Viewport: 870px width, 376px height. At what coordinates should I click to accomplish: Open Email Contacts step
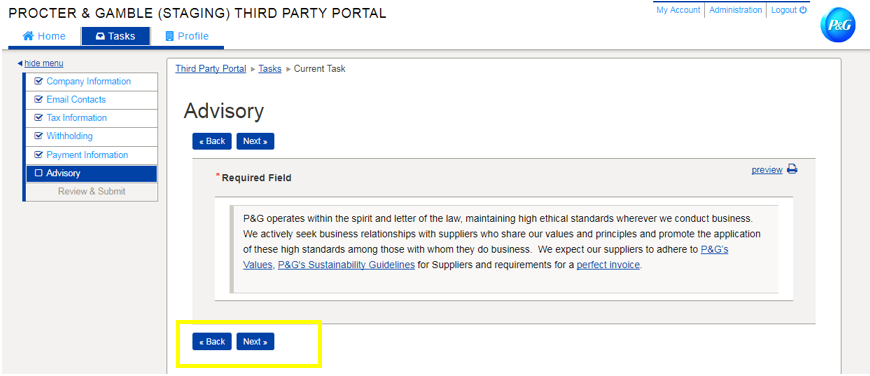(x=92, y=100)
